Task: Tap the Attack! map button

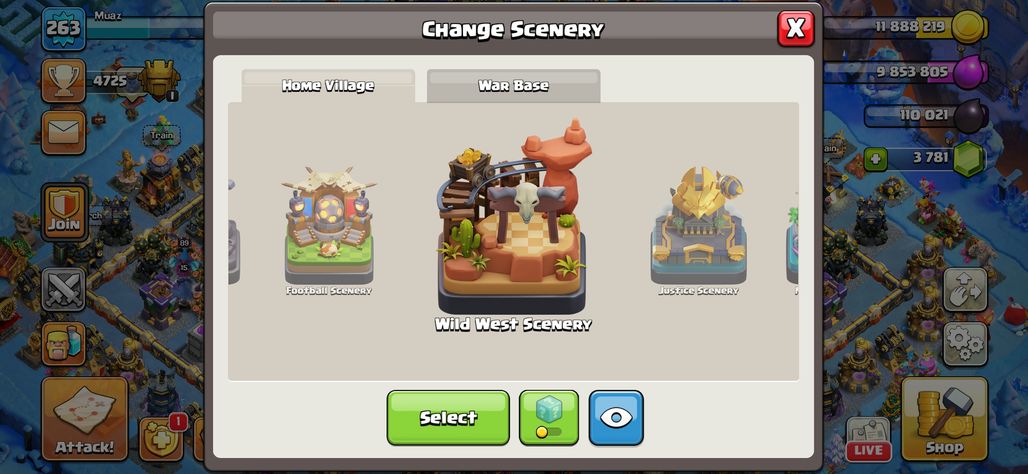Action: click(85, 418)
